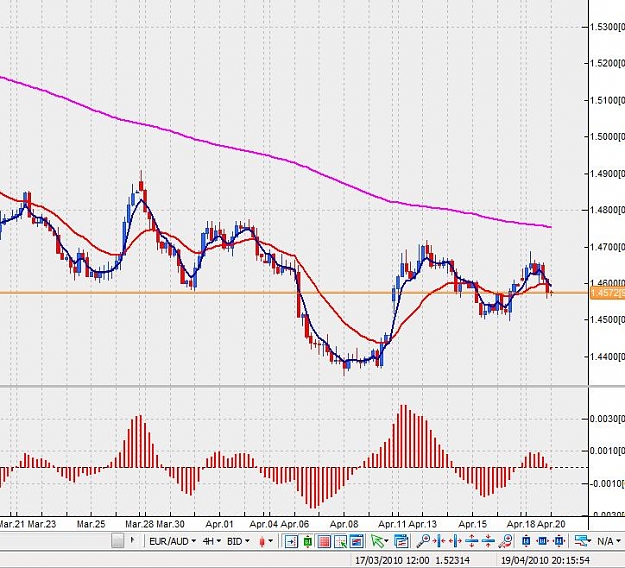Image resolution: width=625 pixels, height=568 pixels.
Task: Open the 4H timeframe dropdown
Action: coord(212,541)
